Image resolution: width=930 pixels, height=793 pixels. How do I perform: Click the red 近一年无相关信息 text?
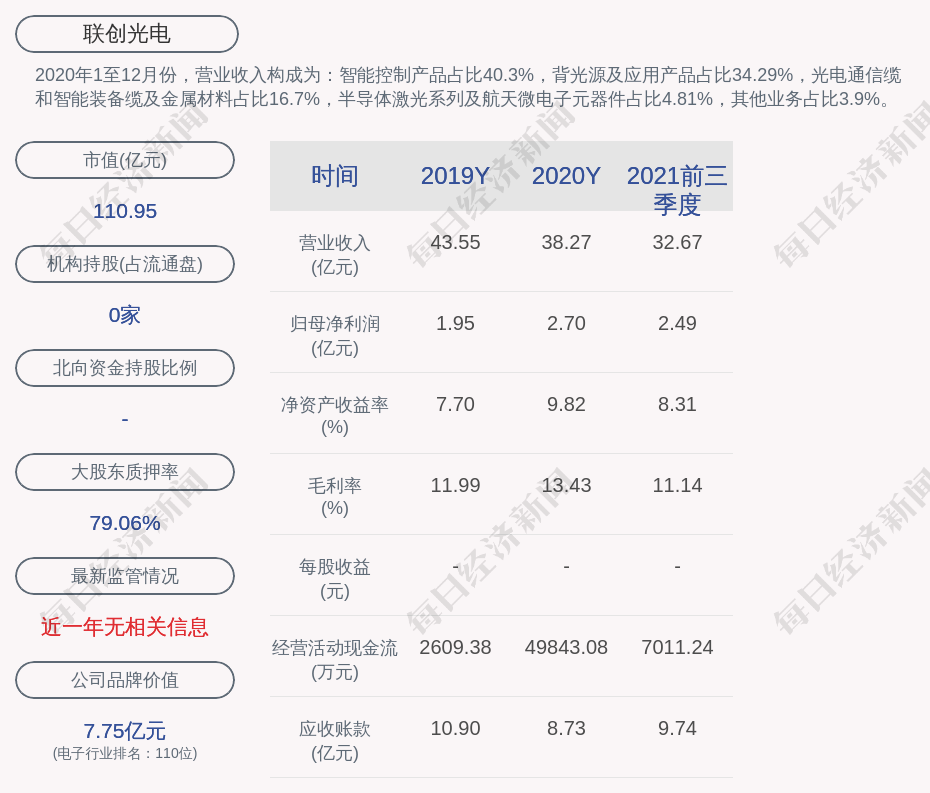(125, 627)
